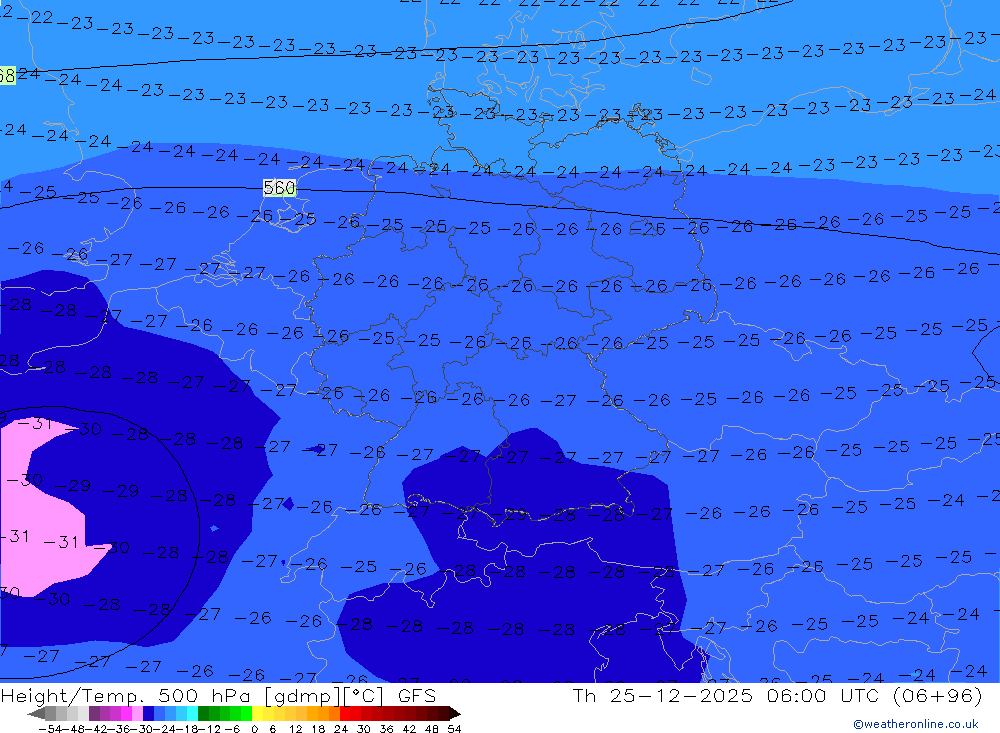This screenshot has width=1000, height=733.
Task: Click the bright red legend swatch
Action: click(x=345, y=713)
